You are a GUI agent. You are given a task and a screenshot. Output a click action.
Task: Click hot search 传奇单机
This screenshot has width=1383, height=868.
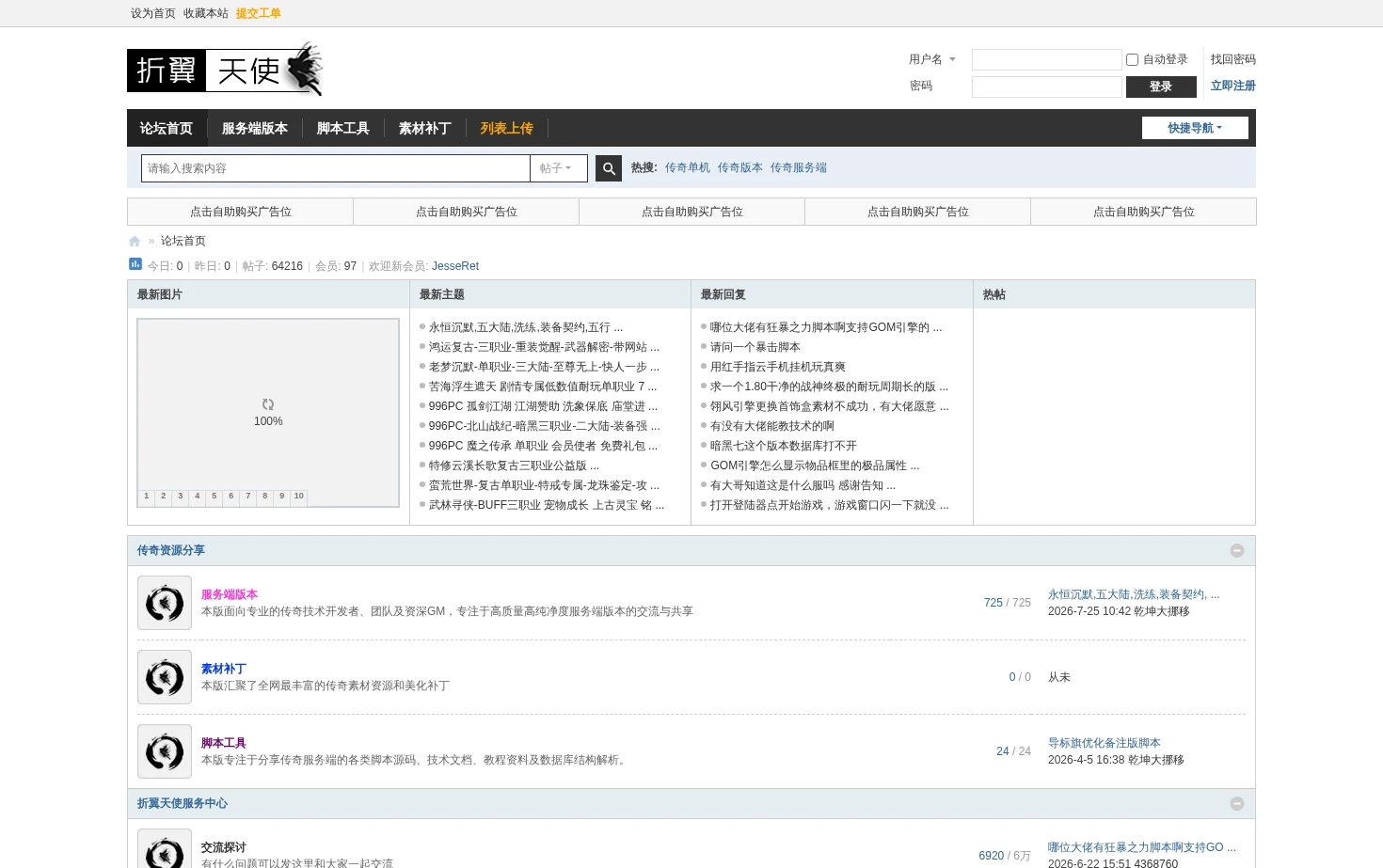tap(688, 167)
